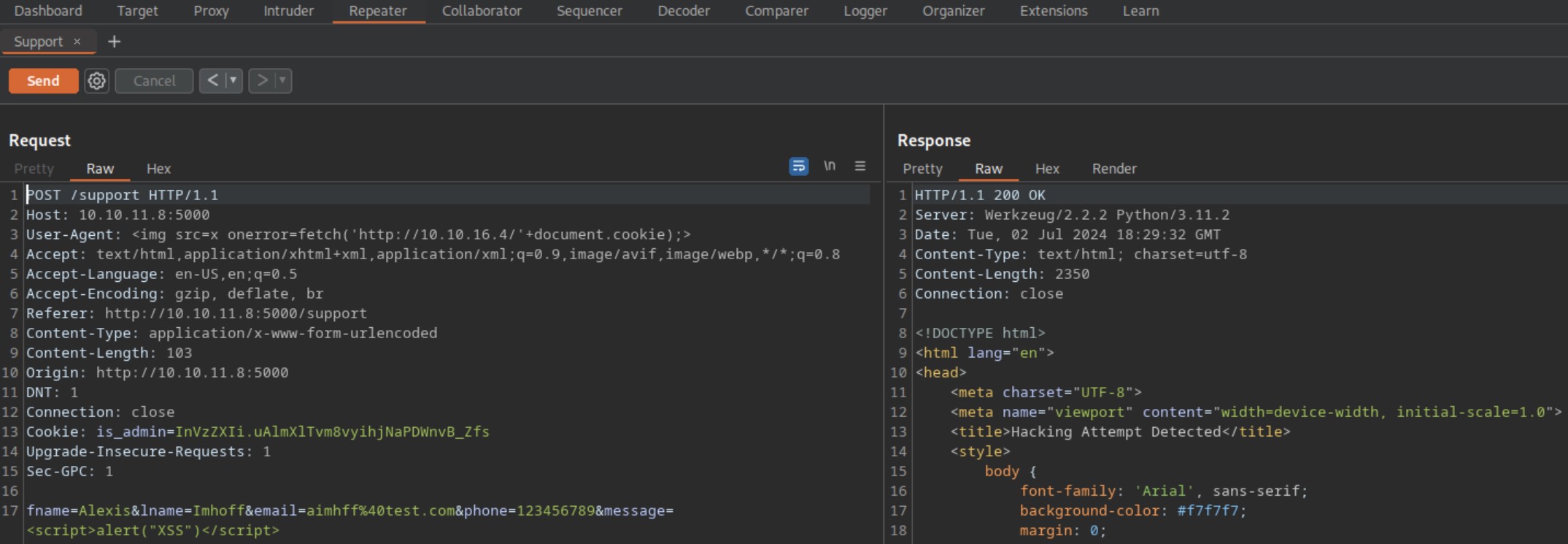The image size is (1568, 544).
Task: Click the User-Agent XSS payload line
Action: click(358, 234)
